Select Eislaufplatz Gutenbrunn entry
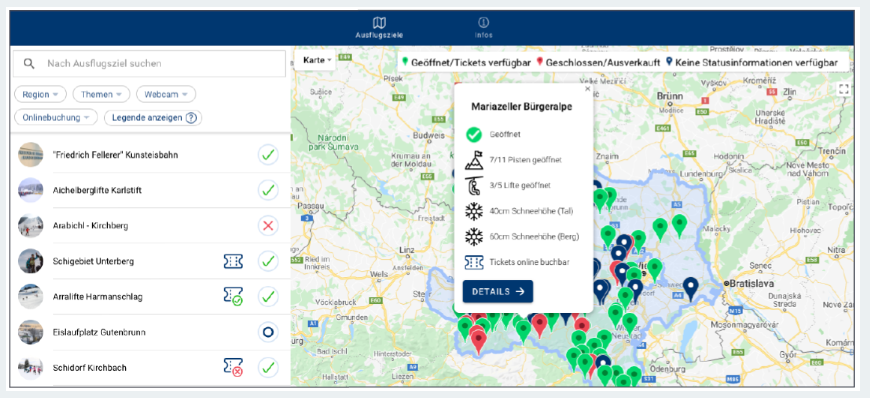Image resolution: width=870 pixels, height=398 pixels. (x=150, y=332)
